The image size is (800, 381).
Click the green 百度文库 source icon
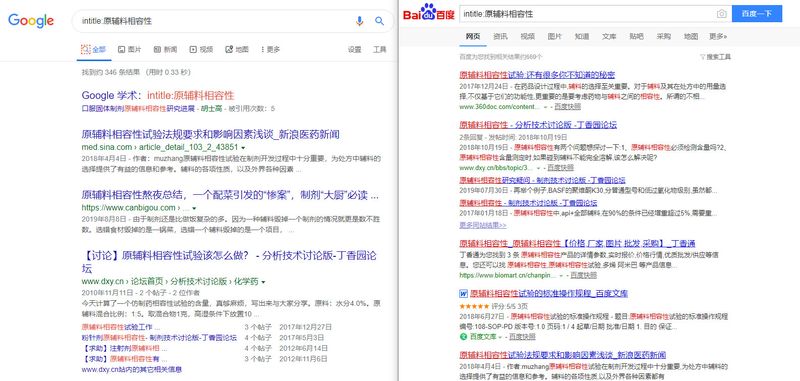[463, 337]
